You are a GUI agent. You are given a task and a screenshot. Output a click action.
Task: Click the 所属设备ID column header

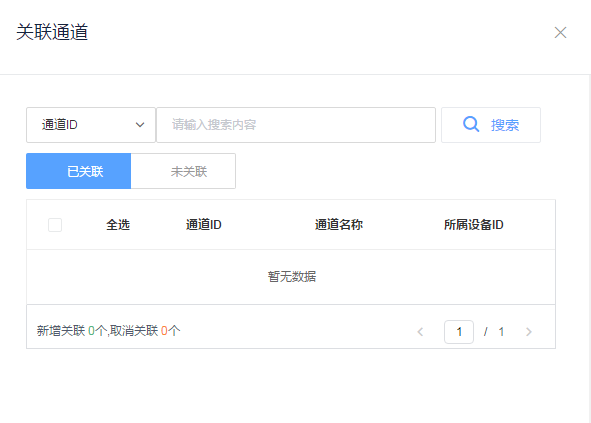(x=473, y=225)
